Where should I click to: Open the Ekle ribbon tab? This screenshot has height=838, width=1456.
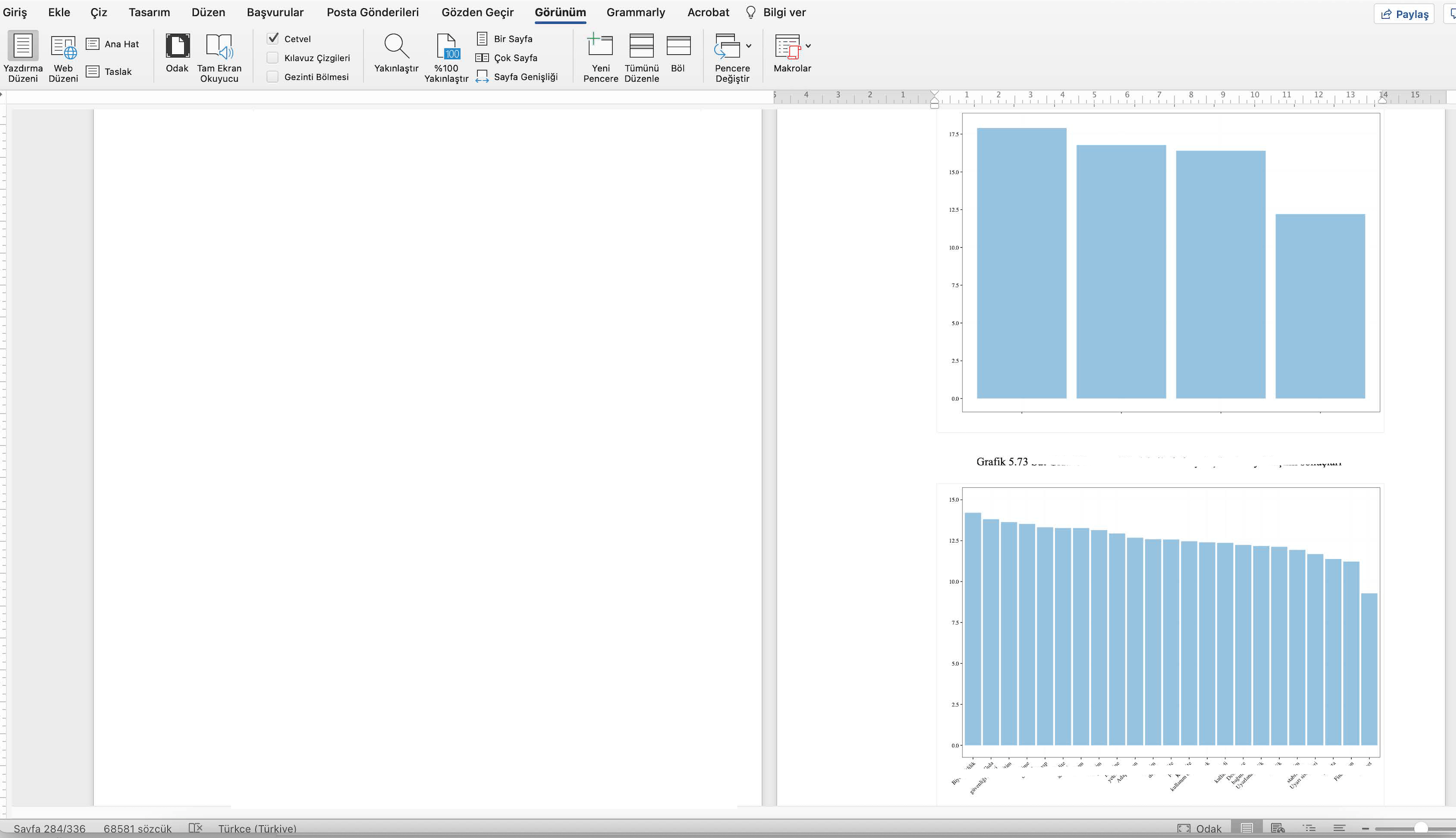tap(59, 12)
